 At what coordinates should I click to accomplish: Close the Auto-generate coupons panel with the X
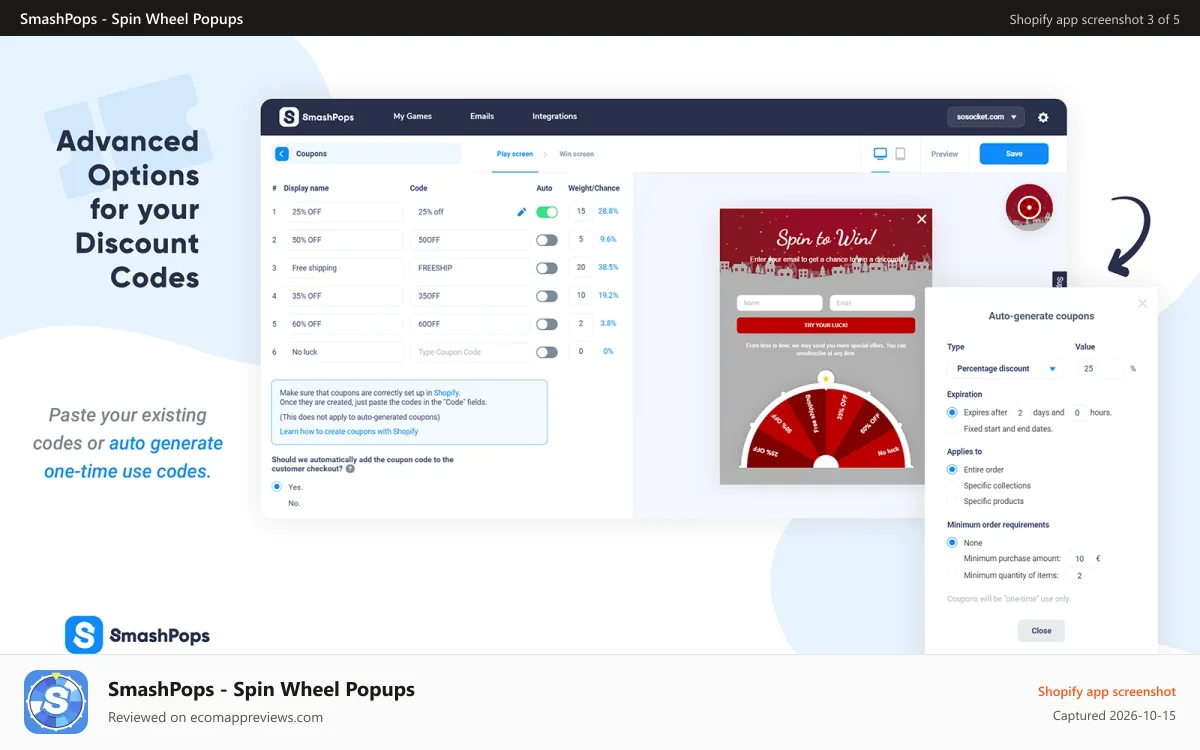[x=1143, y=303]
